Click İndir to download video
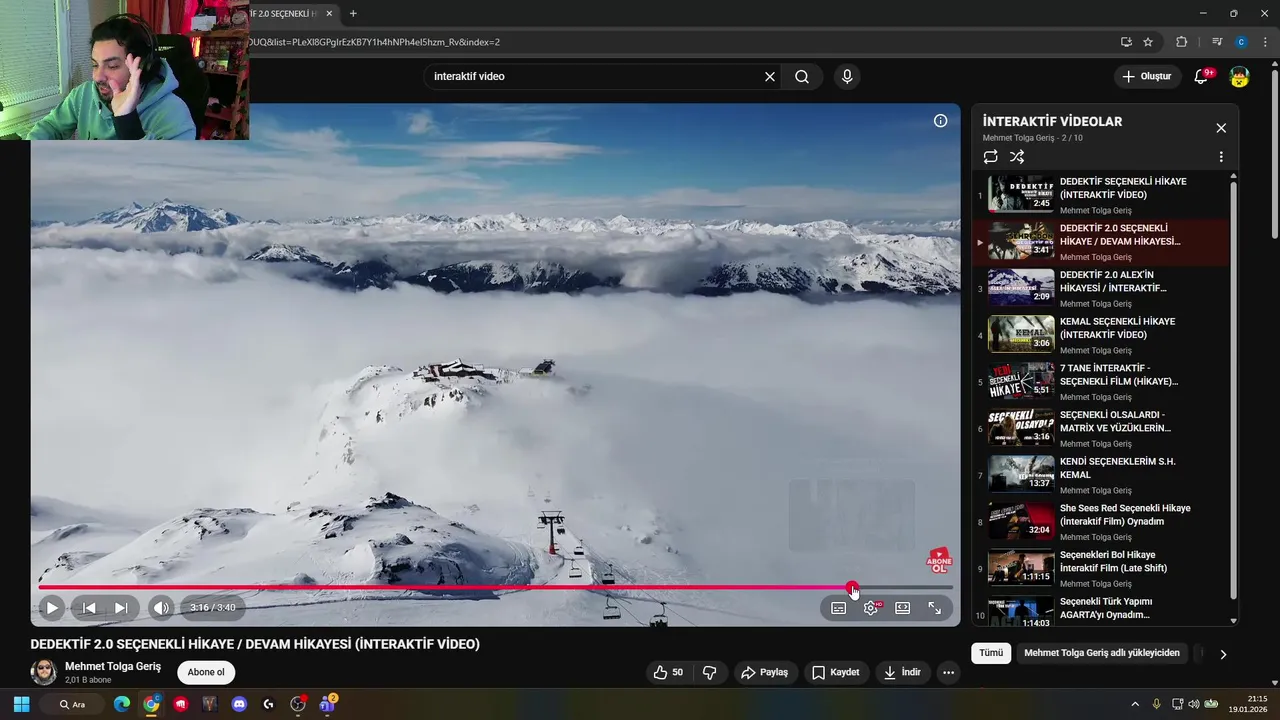 [902, 672]
